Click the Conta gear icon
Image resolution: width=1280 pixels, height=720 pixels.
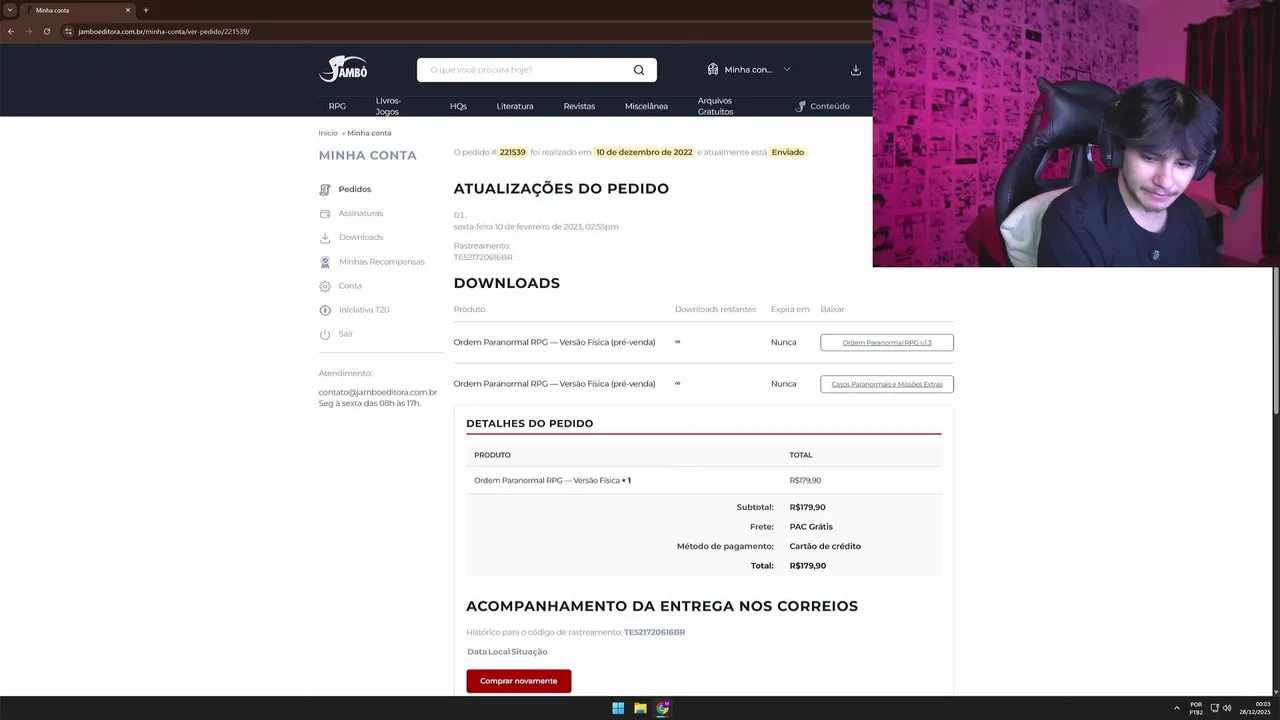[324, 286]
